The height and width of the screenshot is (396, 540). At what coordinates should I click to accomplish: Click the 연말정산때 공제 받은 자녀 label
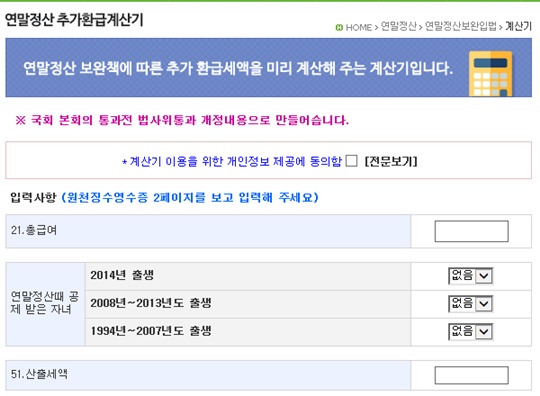pyautogui.click(x=45, y=303)
